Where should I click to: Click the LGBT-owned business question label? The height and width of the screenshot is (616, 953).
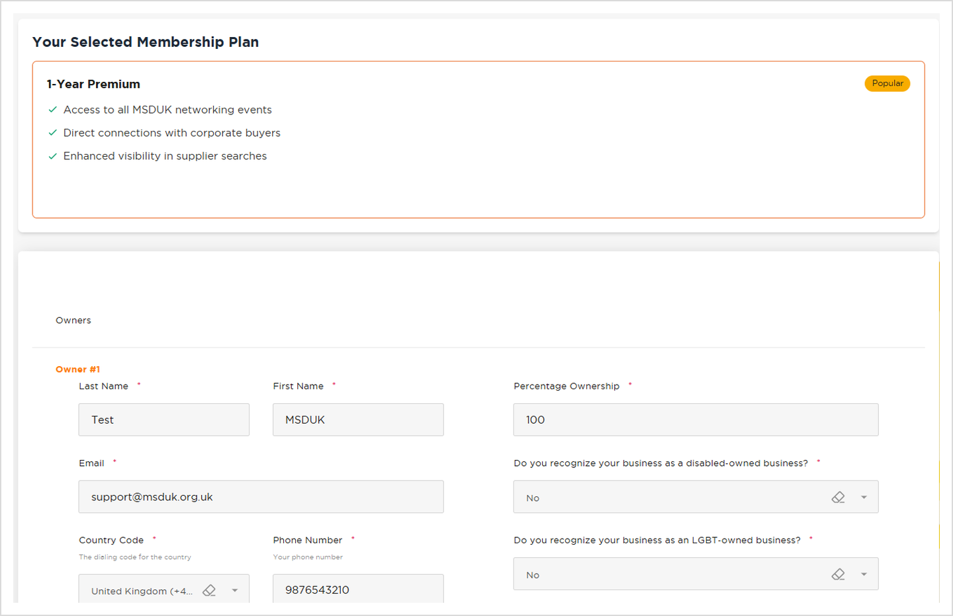(x=657, y=540)
